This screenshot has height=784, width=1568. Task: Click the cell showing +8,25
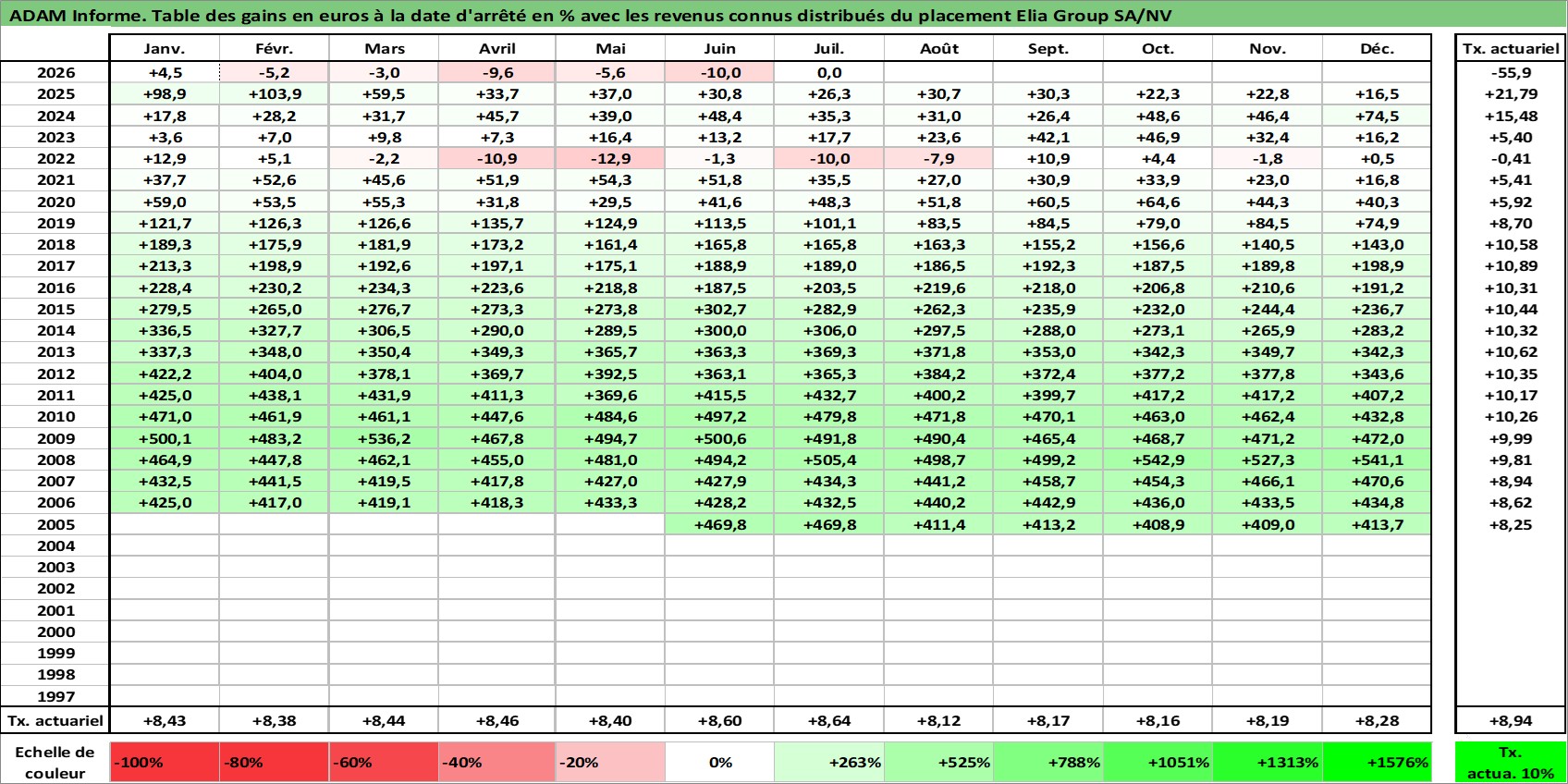tap(1511, 524)
